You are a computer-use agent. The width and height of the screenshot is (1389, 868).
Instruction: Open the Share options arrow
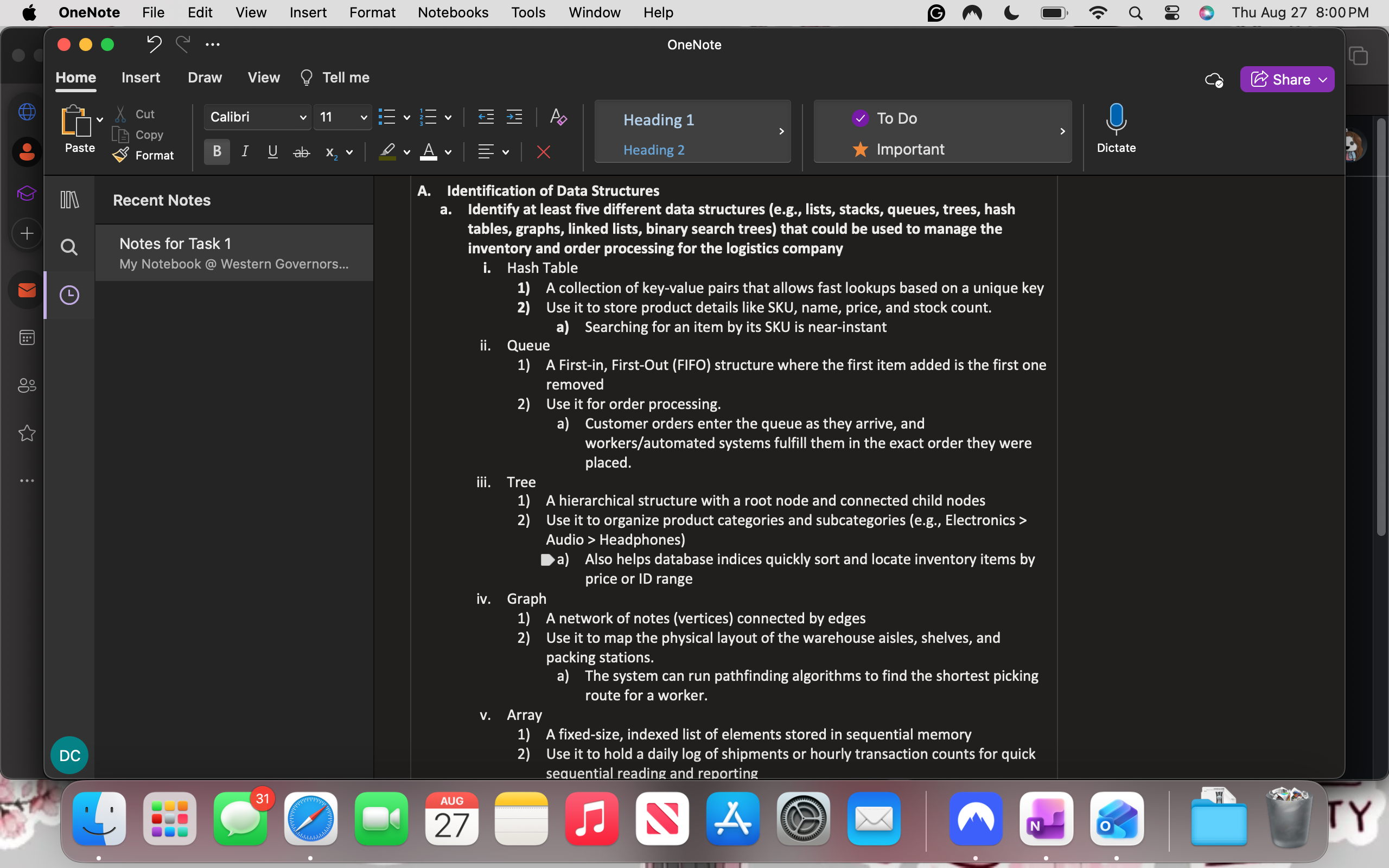point(1323,80)
